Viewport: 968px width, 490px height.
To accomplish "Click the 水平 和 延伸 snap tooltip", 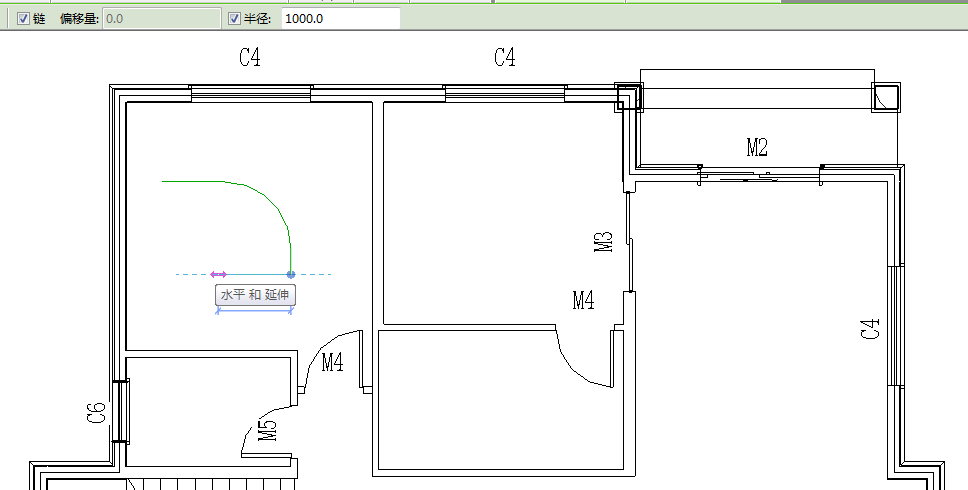I will pos(256,295).
